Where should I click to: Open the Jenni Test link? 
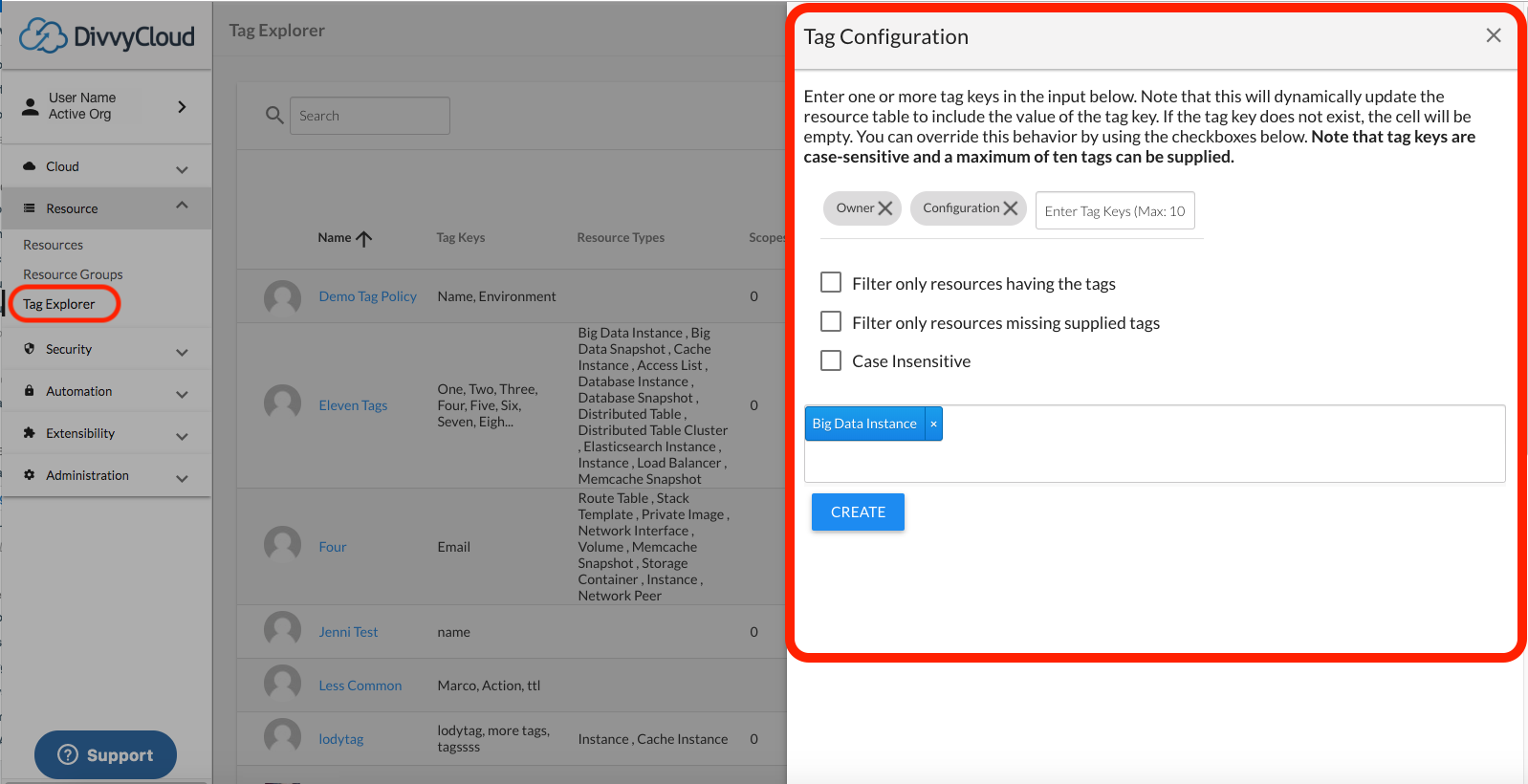[348, 632]
